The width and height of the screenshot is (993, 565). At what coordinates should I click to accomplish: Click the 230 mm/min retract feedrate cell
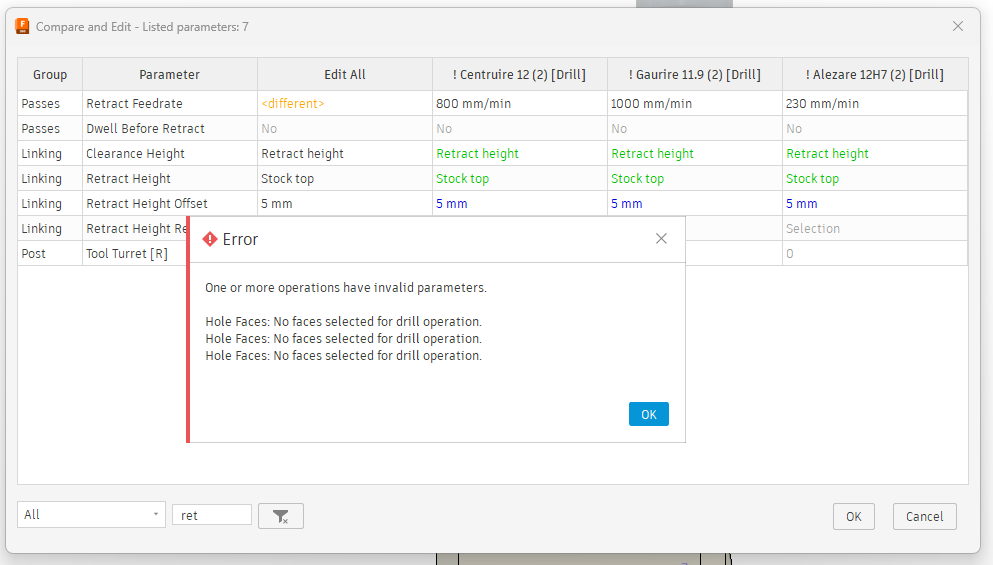pos(875,103)
